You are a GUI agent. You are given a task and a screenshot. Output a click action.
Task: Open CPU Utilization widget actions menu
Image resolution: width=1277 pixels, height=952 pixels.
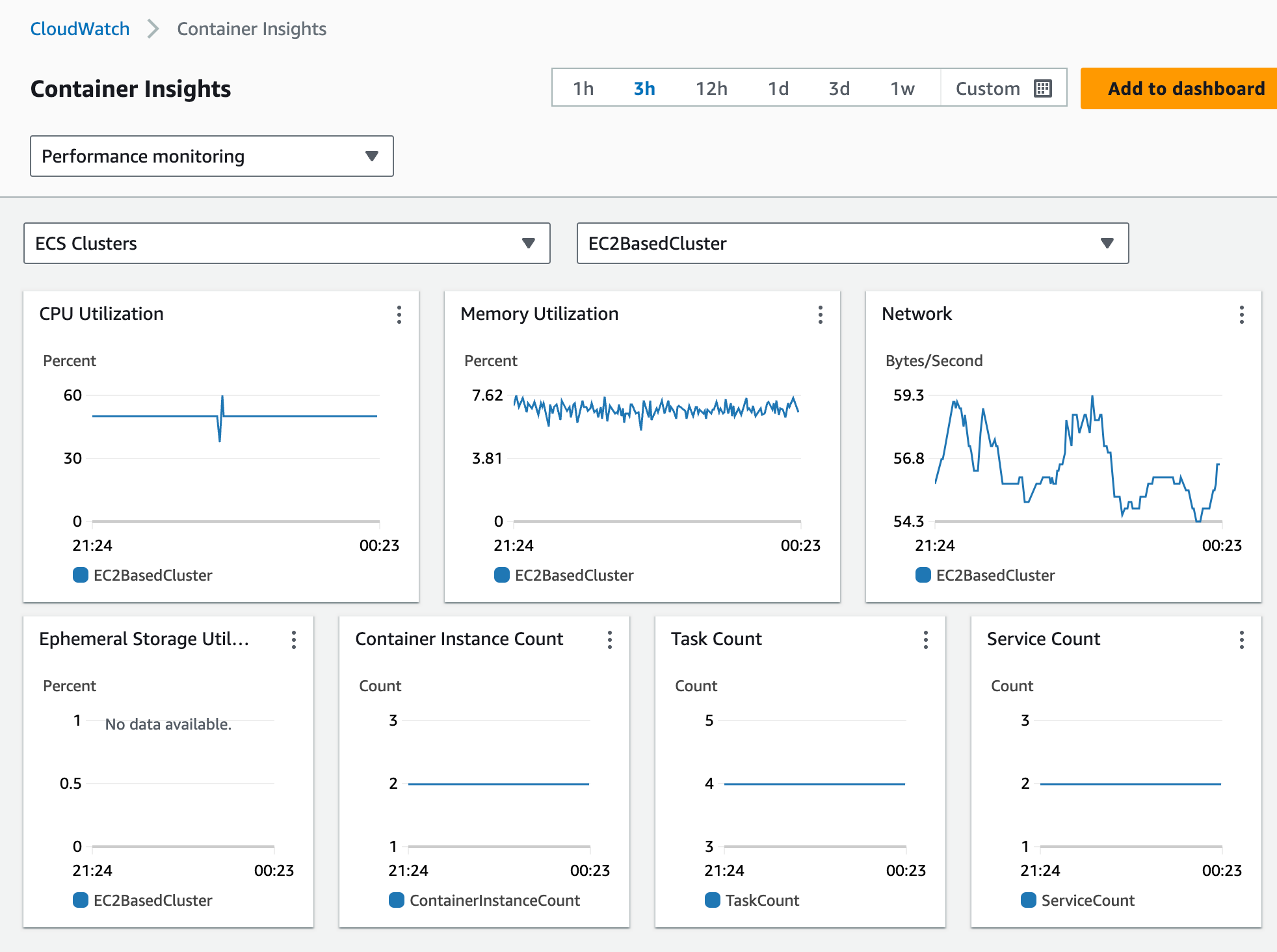(x=399, y=315)
